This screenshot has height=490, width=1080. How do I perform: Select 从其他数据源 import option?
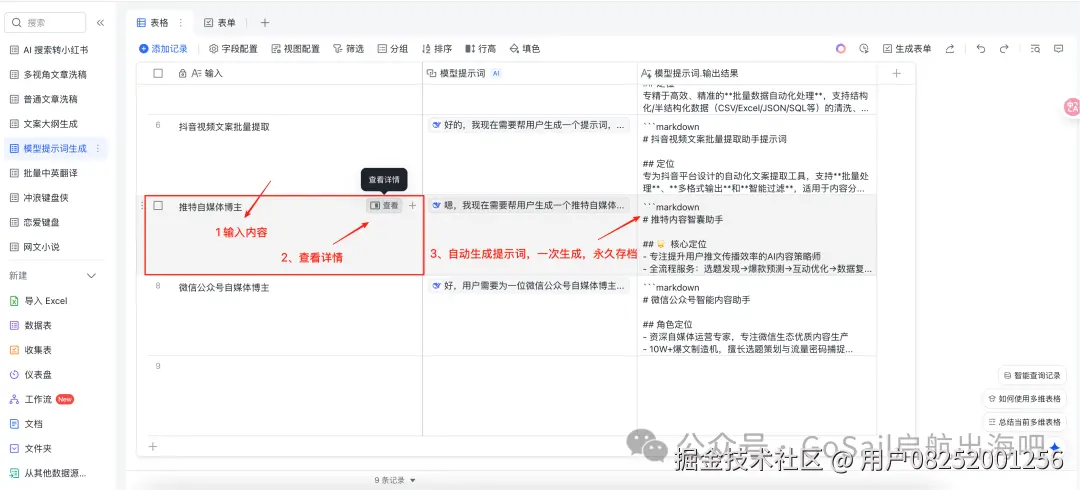click(55, 473)
